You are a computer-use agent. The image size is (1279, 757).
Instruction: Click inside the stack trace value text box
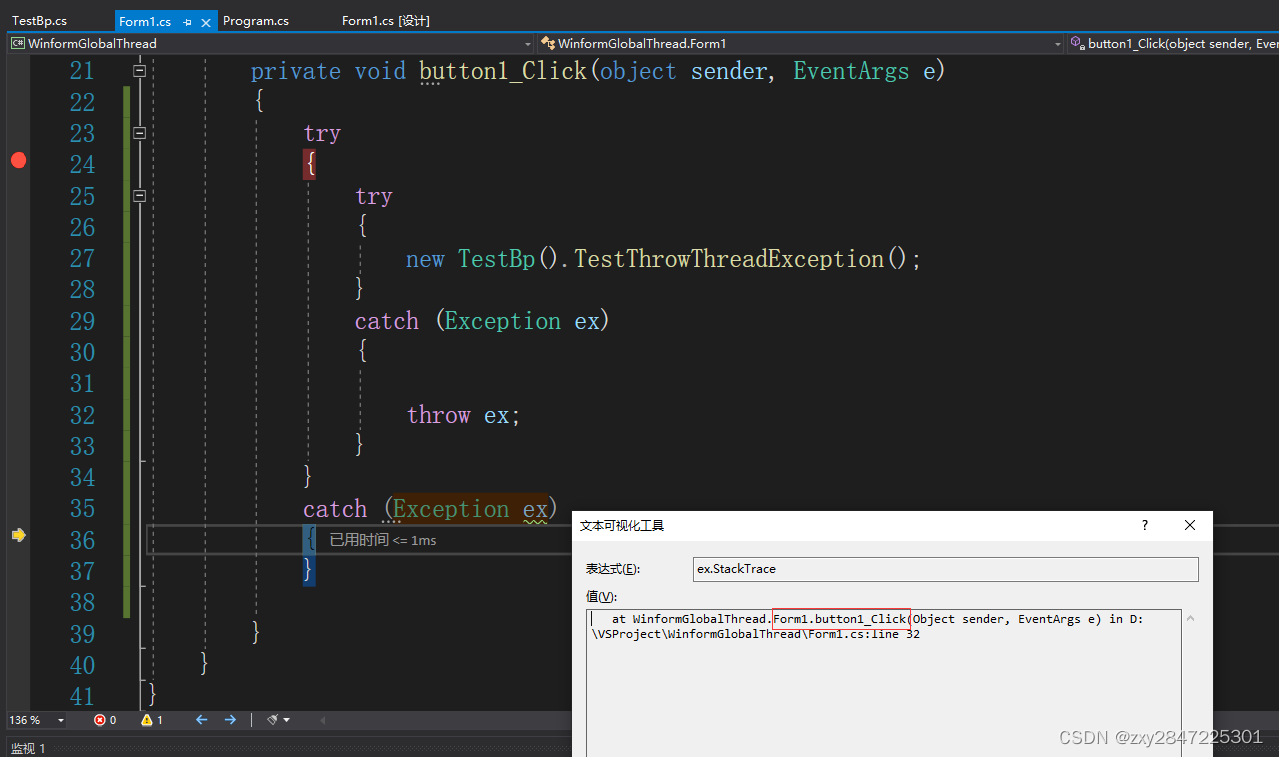click(883, 682)
